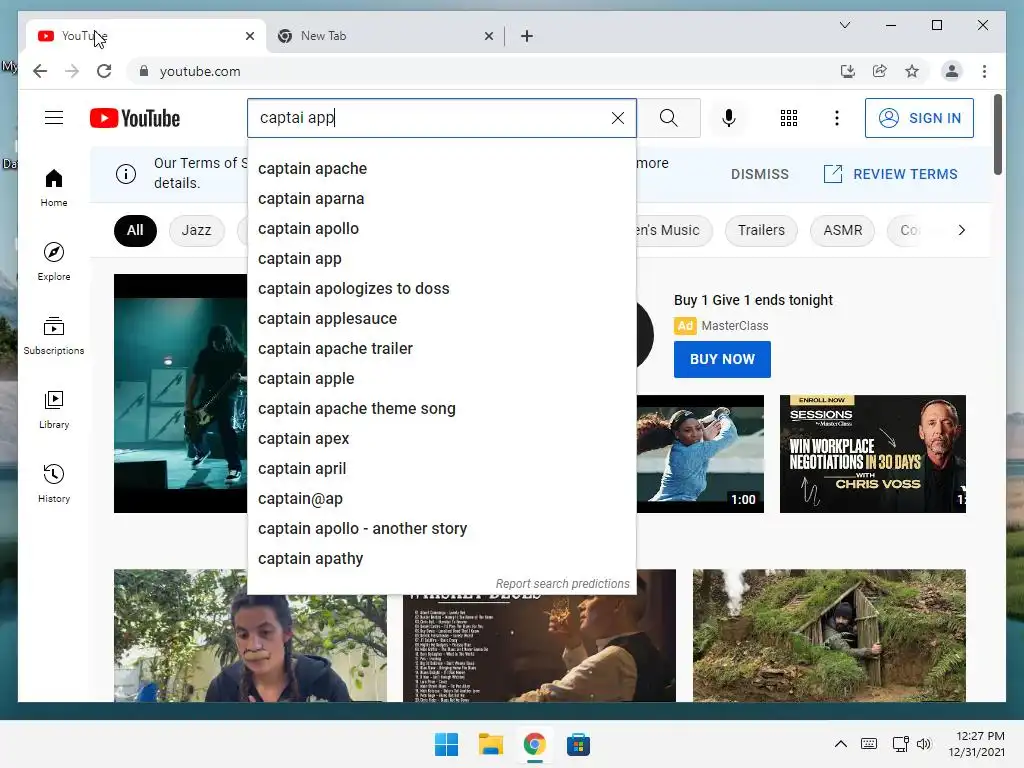
Task: Choose suggestion 'captain april'
Action: (x=441, y=469)
